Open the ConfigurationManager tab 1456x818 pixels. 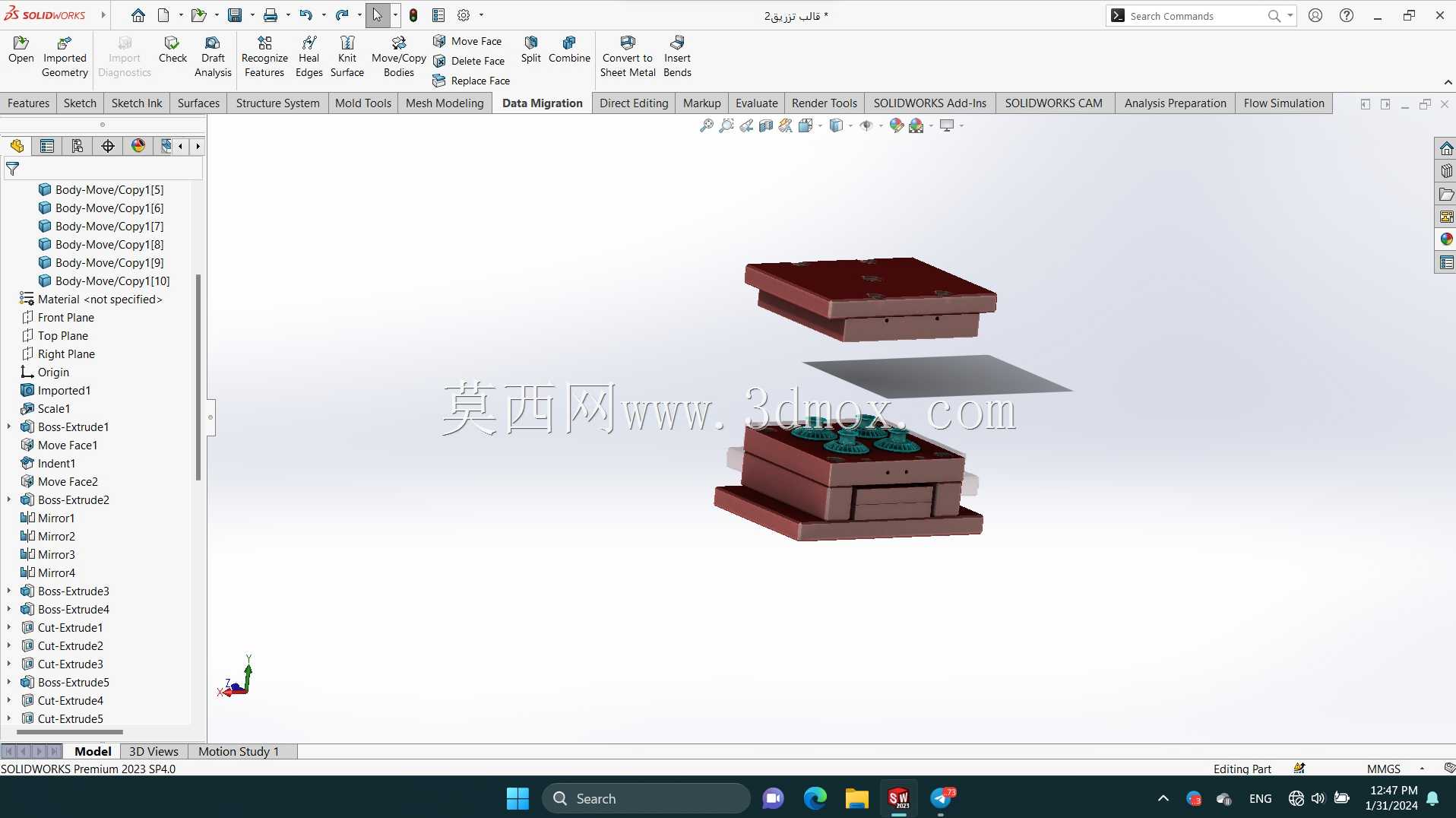point(78,146)
